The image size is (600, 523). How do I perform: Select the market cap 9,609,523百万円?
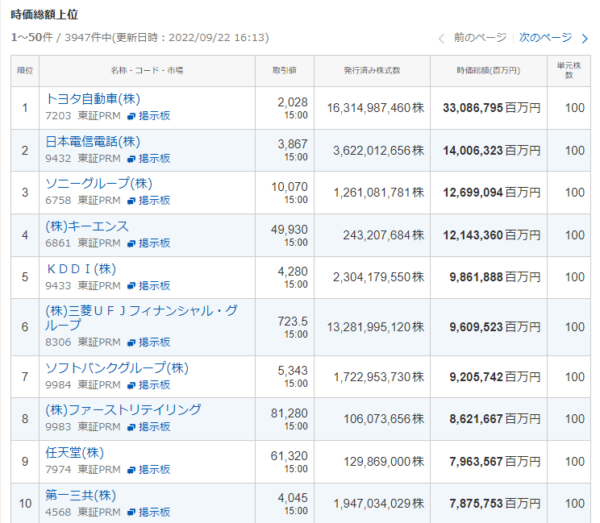[495, 327]
